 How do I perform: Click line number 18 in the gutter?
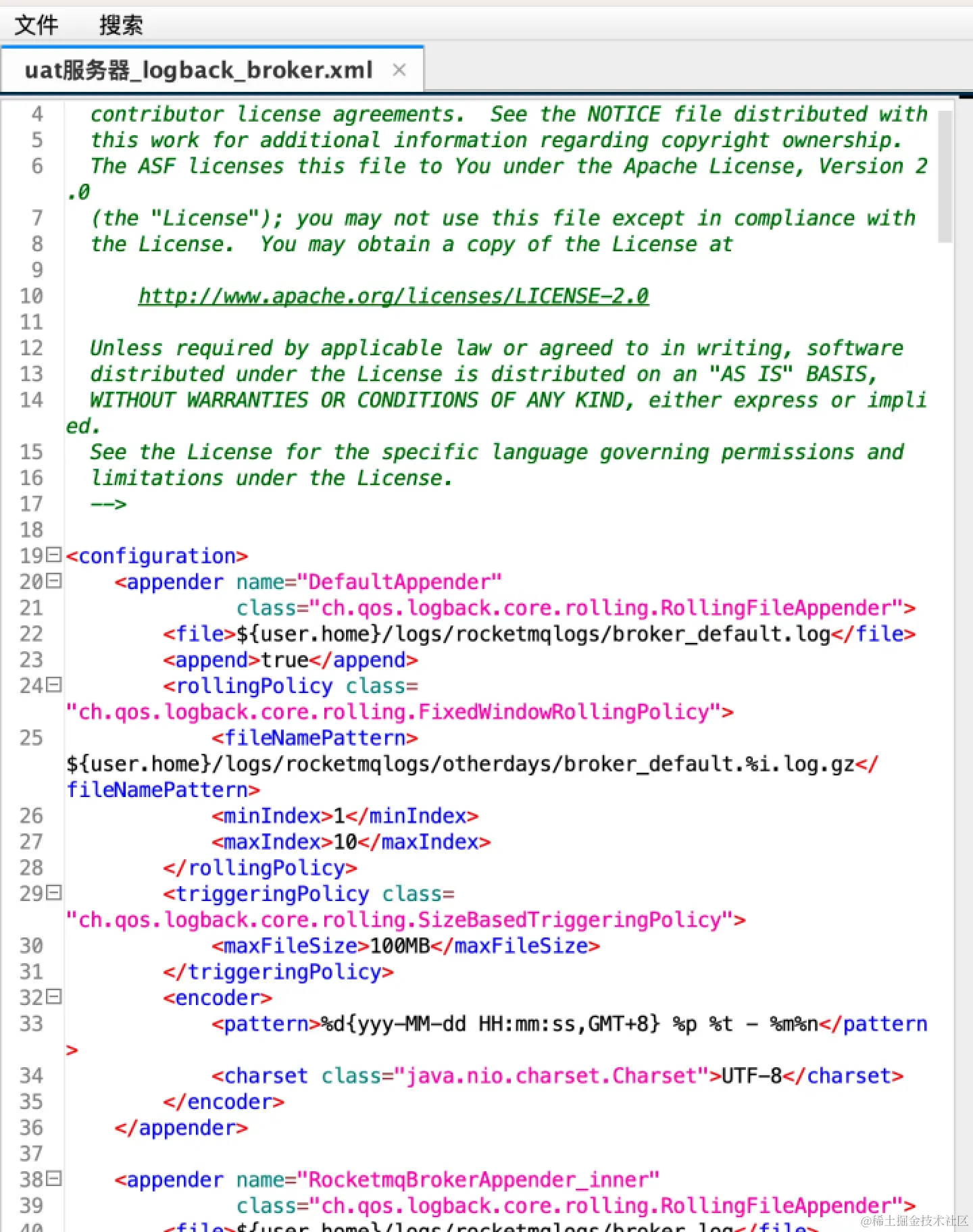tap(31, 530)
